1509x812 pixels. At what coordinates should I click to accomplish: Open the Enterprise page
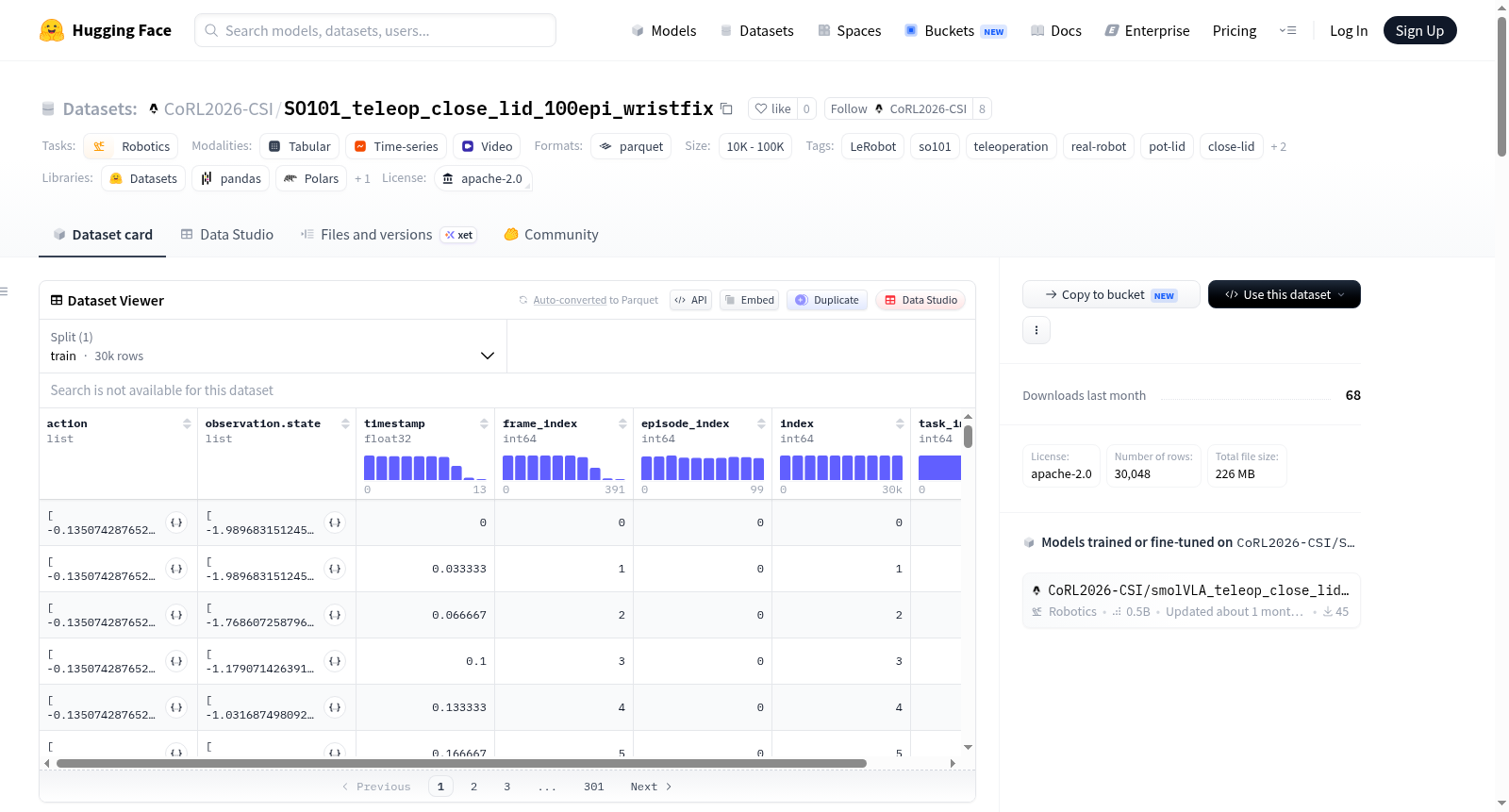(1148, 31)
